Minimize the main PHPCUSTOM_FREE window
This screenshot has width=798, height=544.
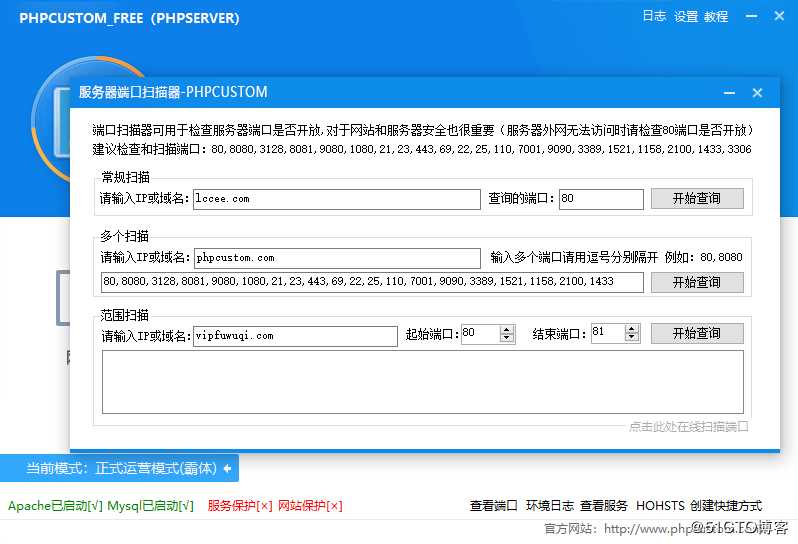[x=752, y=16]
